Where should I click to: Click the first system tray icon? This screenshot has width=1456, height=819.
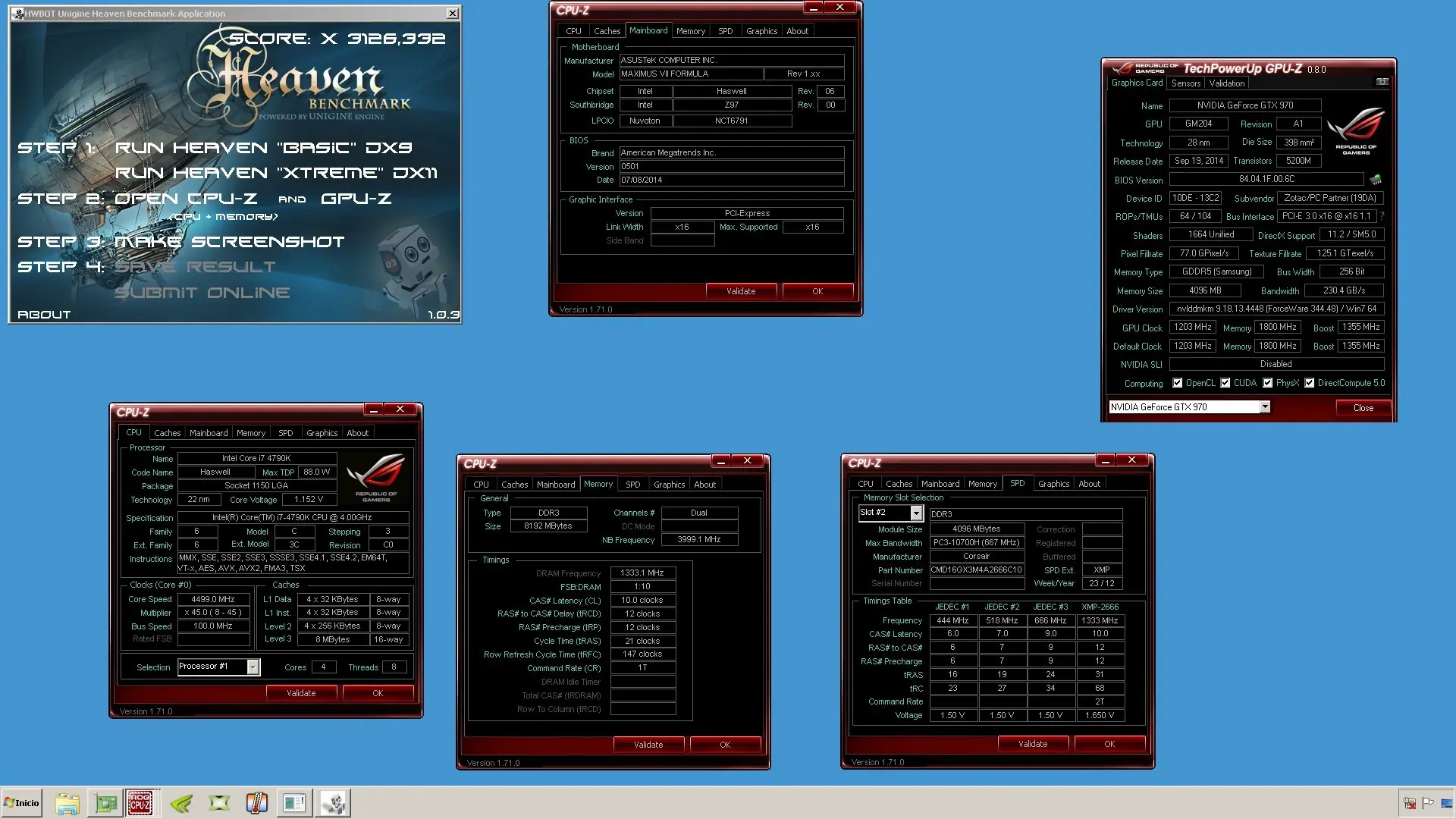pos(1410,803)
